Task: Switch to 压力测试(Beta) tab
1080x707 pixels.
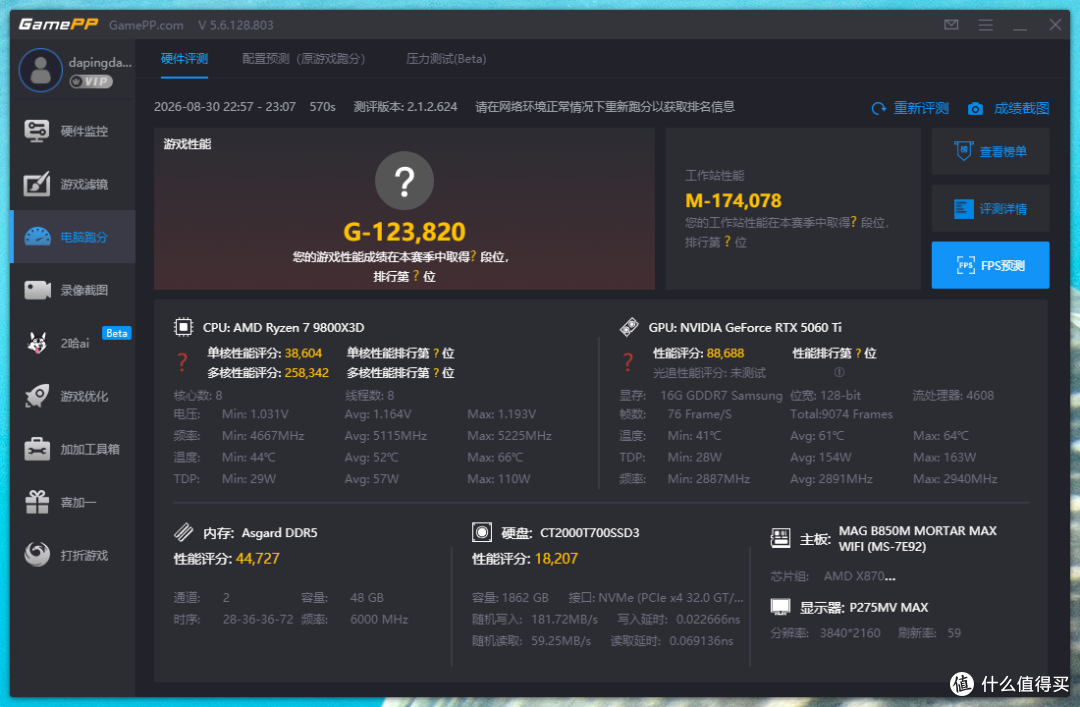Action: coord(446,59)
